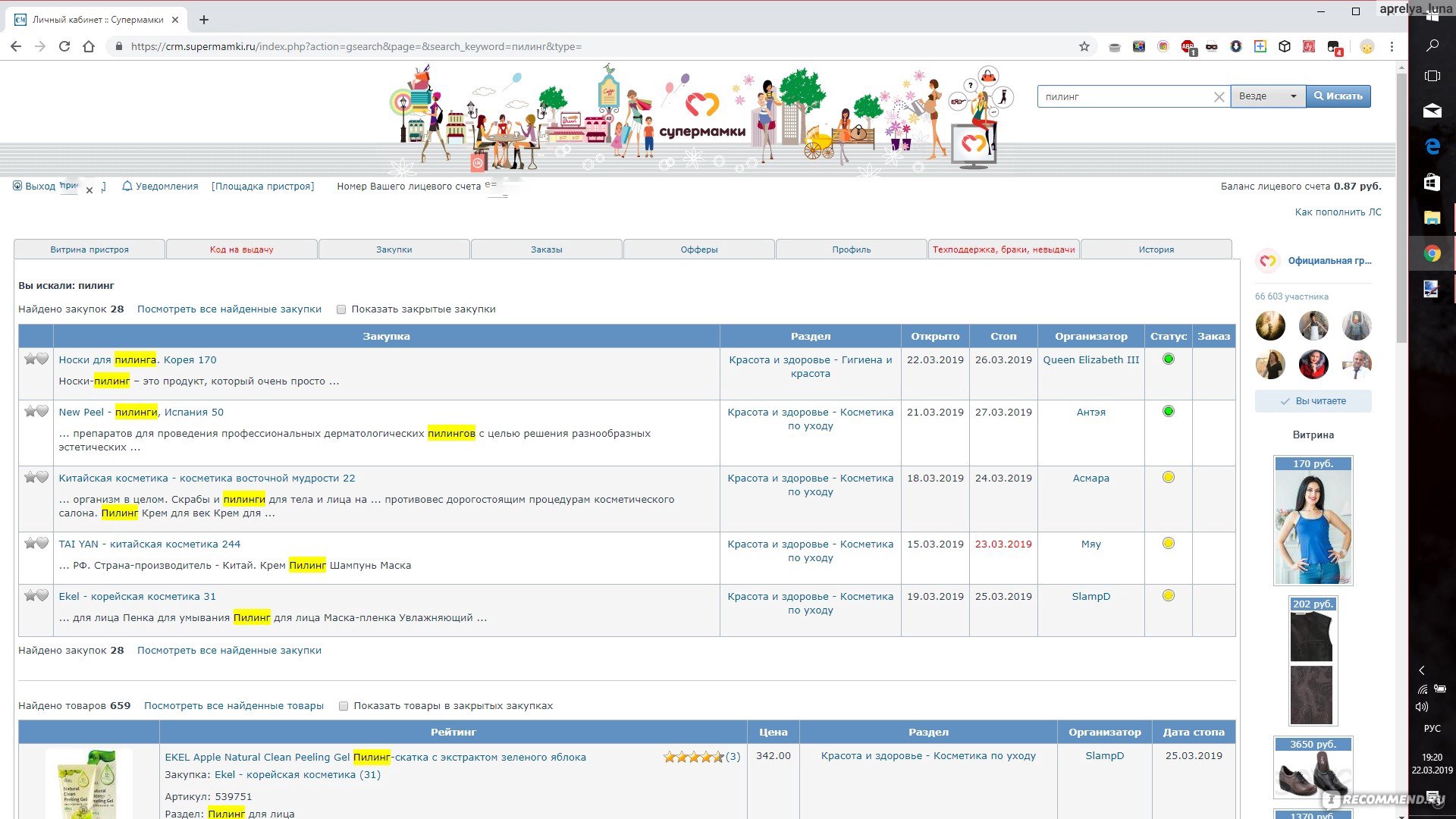Switch to Код на выдачу tab

point(242,249)
